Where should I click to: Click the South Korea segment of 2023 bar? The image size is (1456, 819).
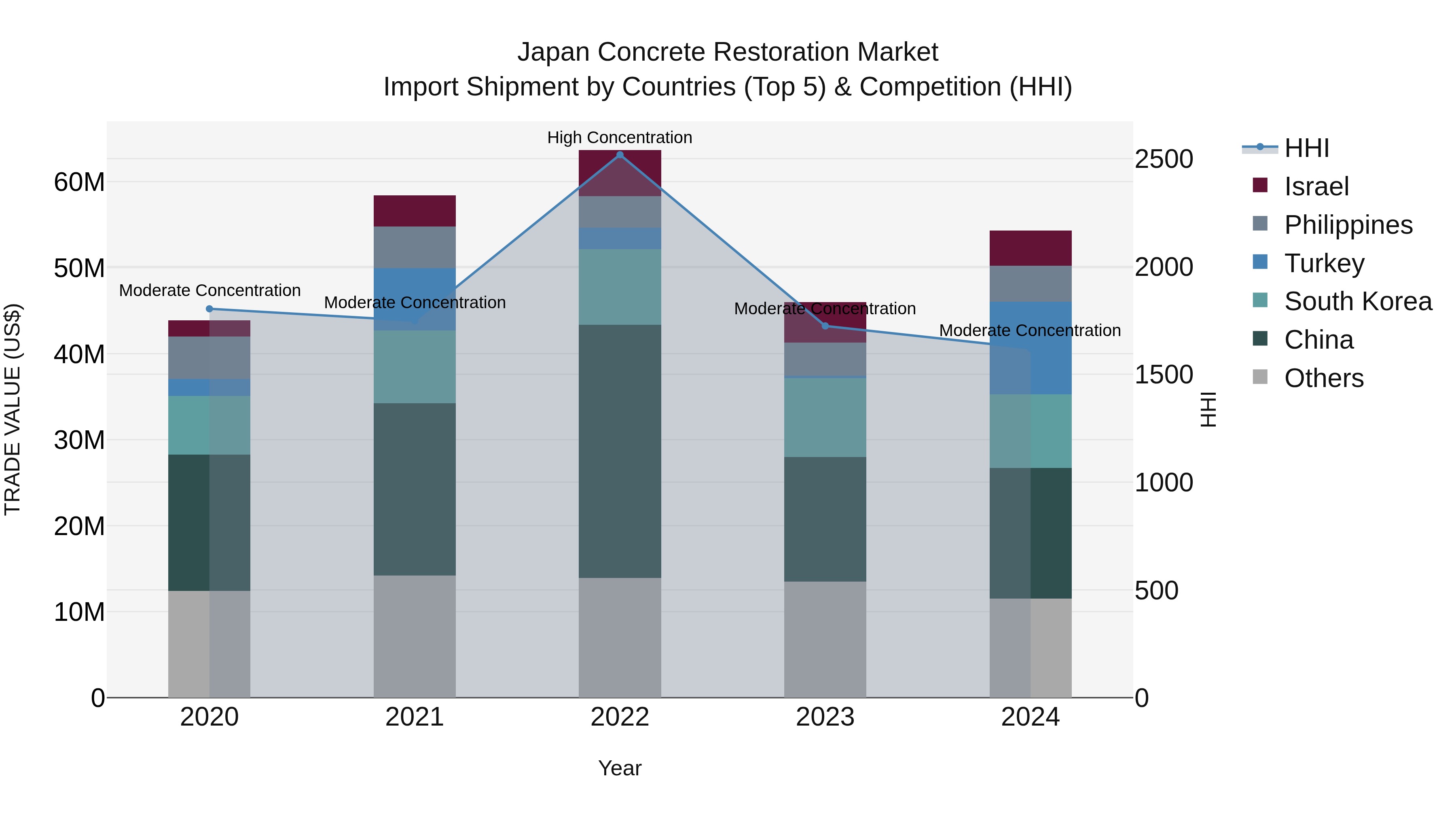825,417
